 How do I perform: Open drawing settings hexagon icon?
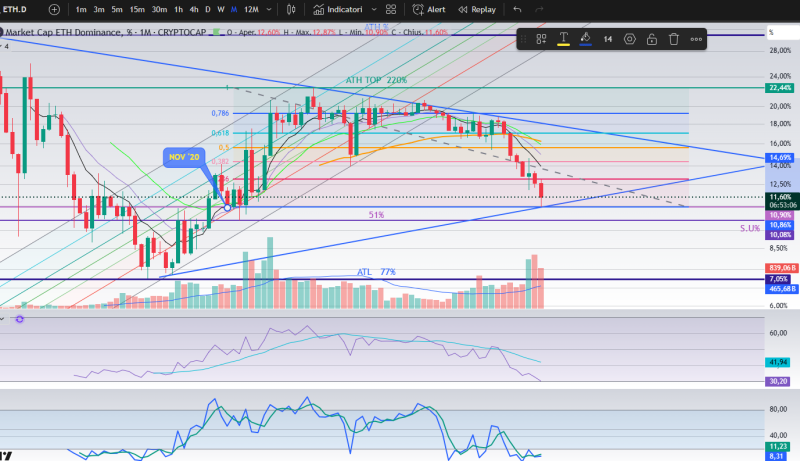629,39
